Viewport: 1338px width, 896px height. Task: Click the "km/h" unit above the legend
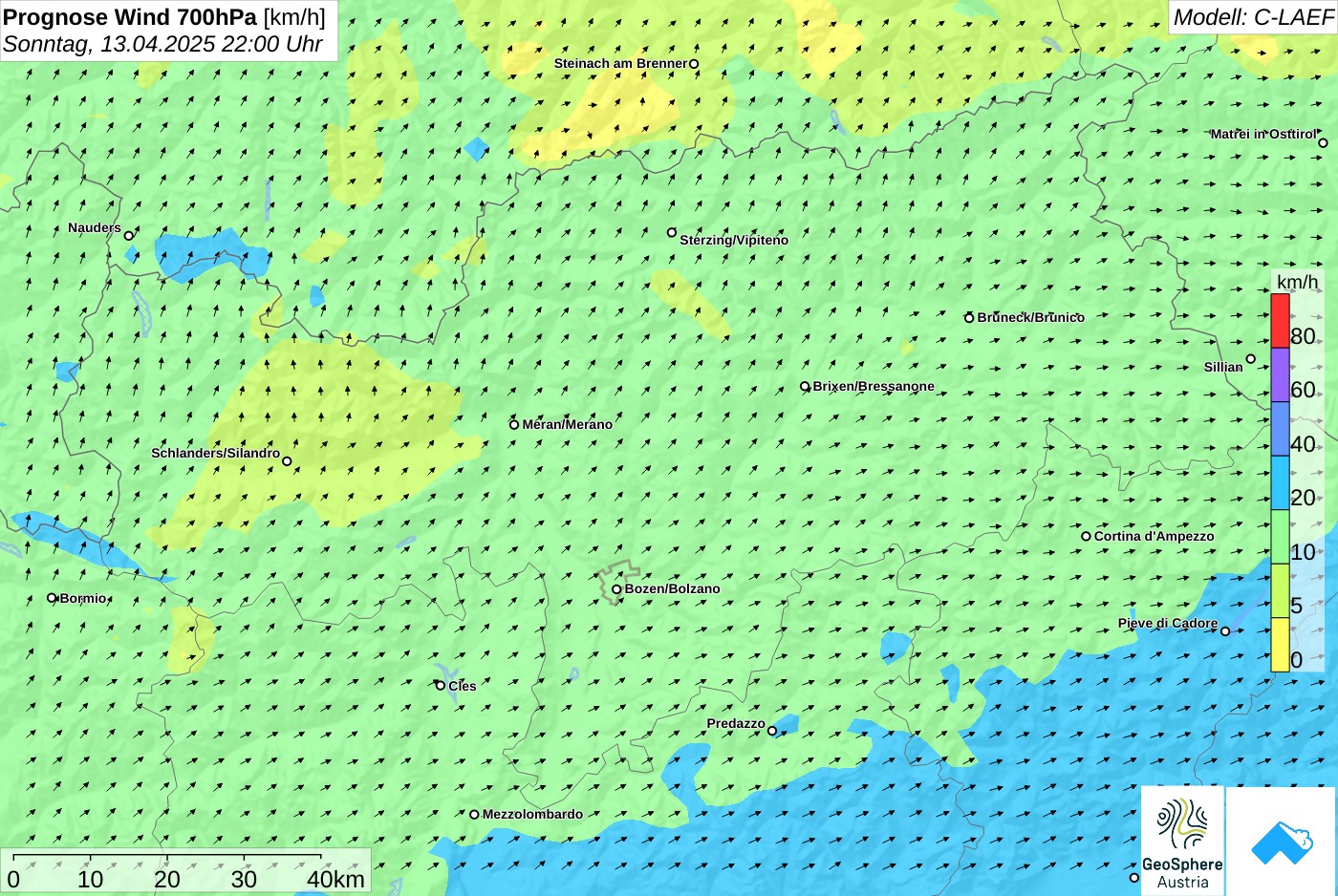[1298, 282]
